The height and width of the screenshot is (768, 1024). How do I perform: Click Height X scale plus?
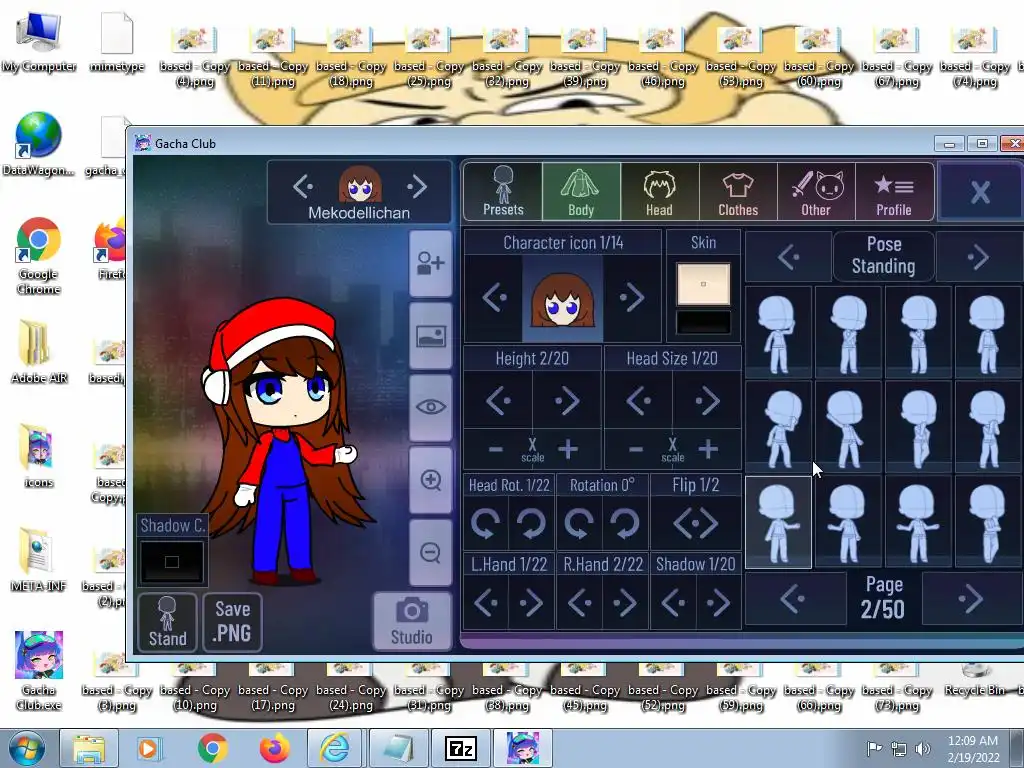click(568, 449)
